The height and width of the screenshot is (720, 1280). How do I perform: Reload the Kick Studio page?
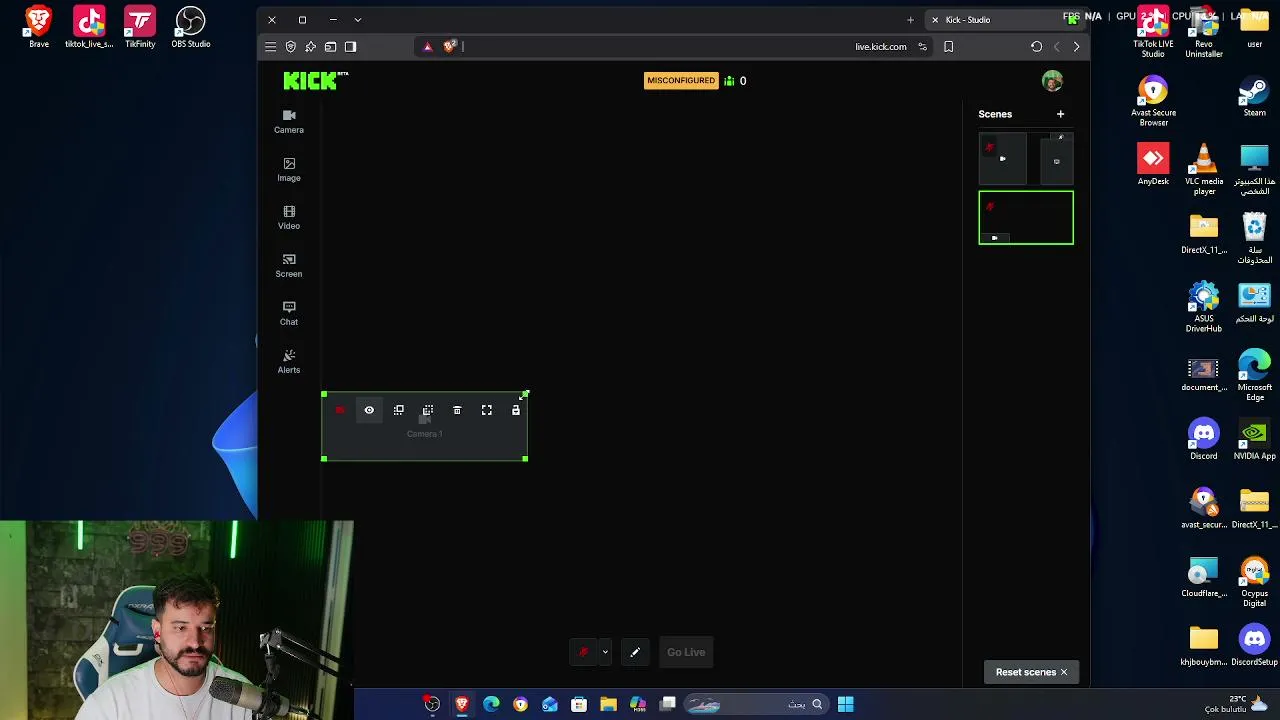(x=1037, y=47)
